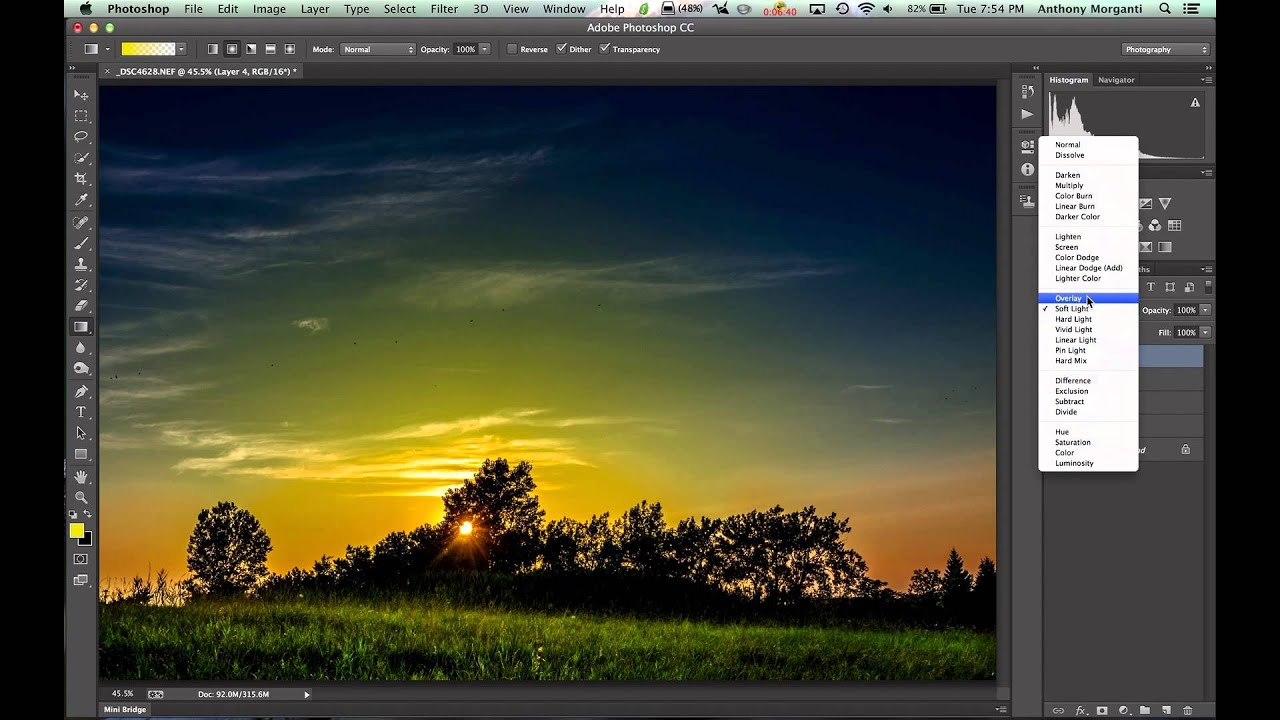
Task: Click Create new layer icon
Action: [1166, 710]
